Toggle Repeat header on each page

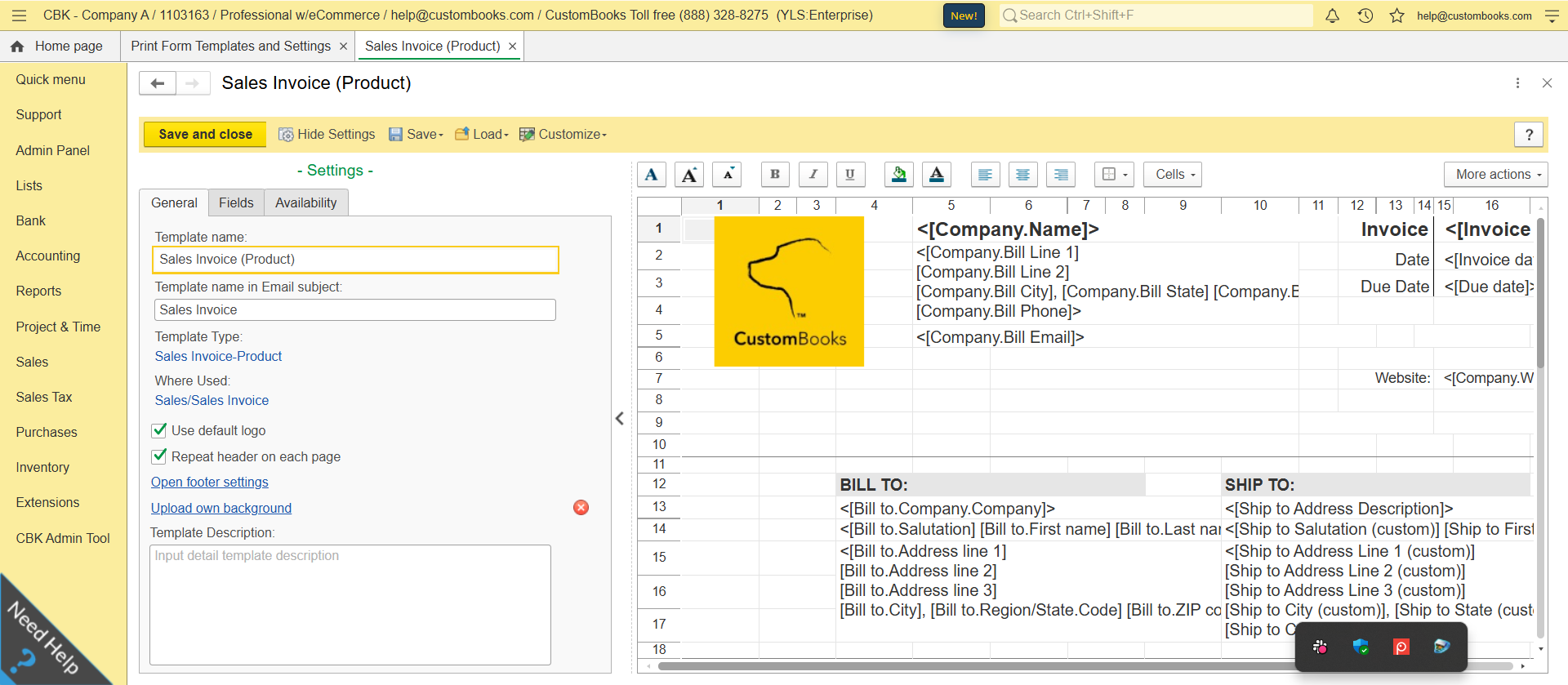tap(160, 456)
